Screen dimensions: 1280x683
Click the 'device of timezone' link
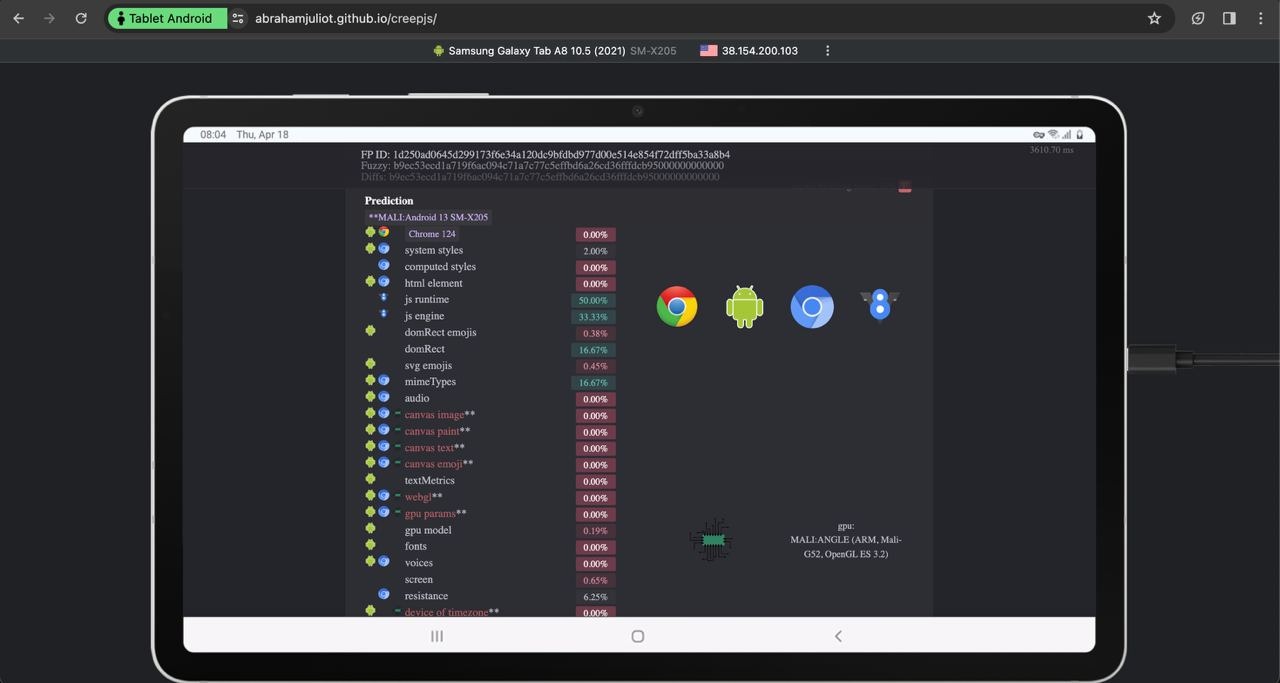tap(446, 612)
